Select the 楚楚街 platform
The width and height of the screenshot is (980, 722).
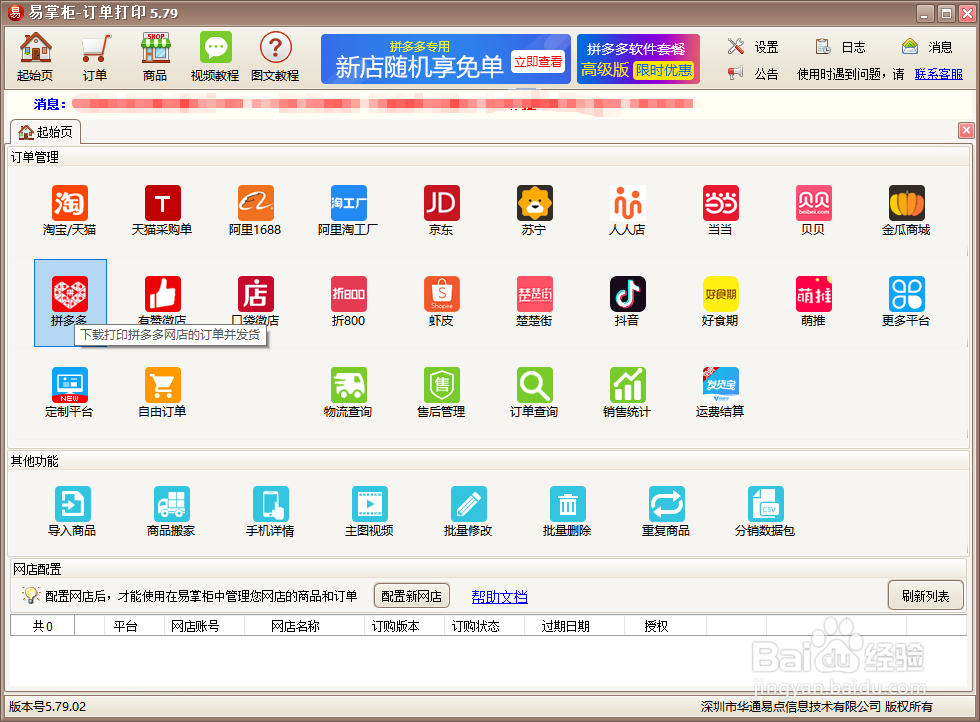[x=534, y=301]
